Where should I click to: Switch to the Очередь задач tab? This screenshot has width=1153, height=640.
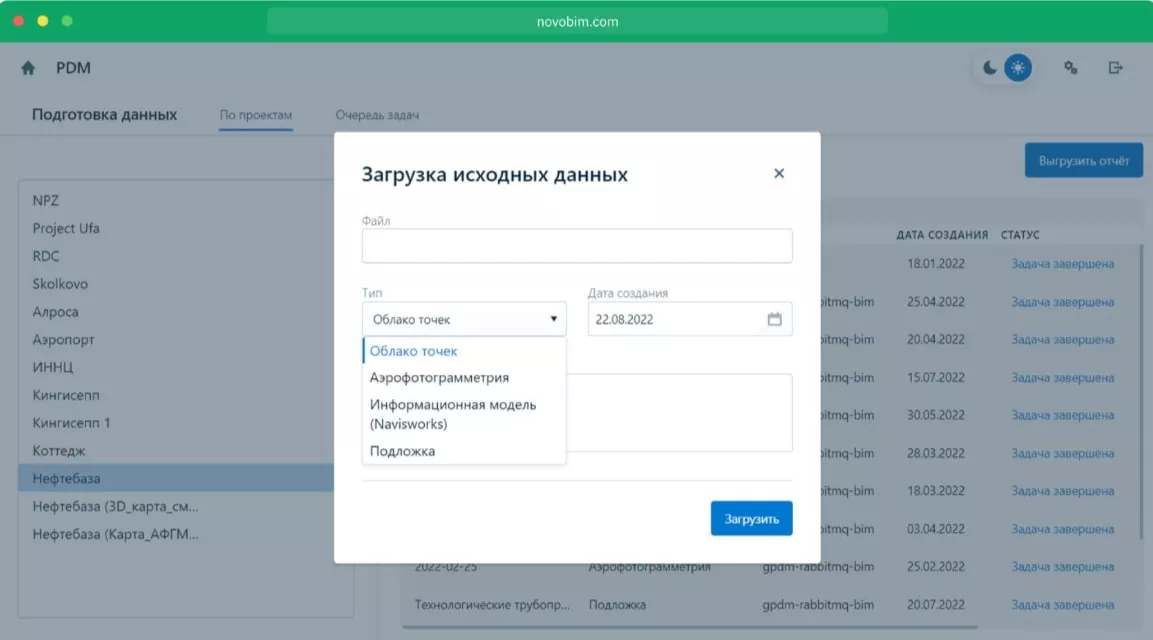tap(379, 115)
